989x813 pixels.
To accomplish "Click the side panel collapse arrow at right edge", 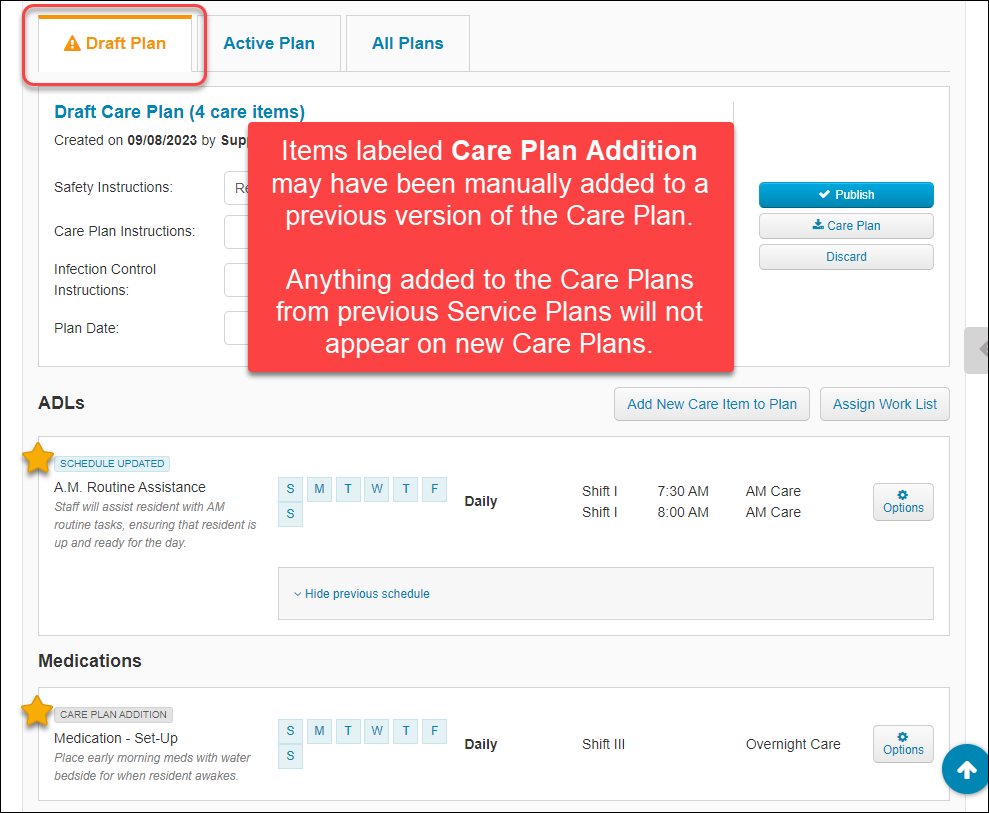I will click(978, 349).
